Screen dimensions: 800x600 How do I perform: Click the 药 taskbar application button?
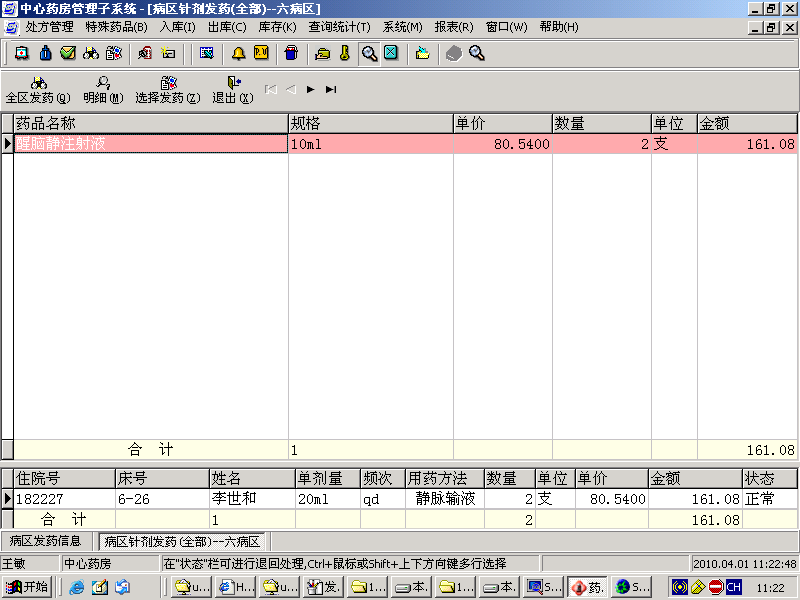(587, 587)
